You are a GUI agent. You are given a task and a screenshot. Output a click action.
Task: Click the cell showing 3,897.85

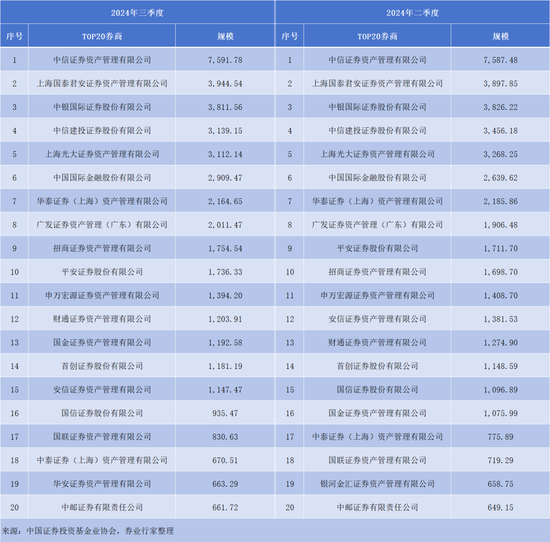pyautogui.click(x=501, y=83)
